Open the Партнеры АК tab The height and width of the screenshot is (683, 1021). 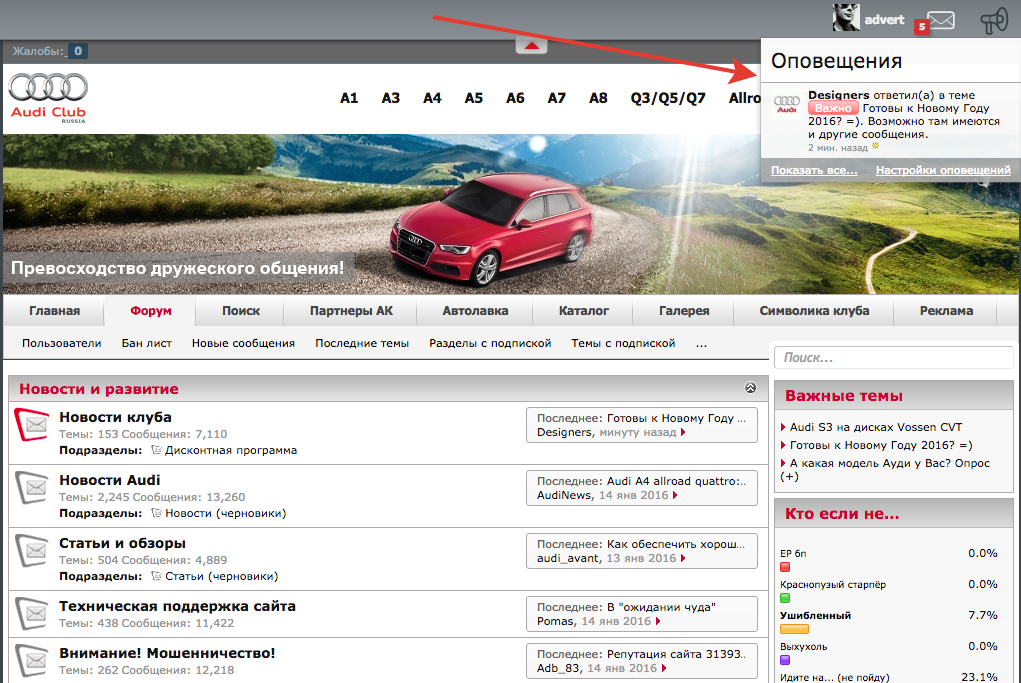pos(351,311)
